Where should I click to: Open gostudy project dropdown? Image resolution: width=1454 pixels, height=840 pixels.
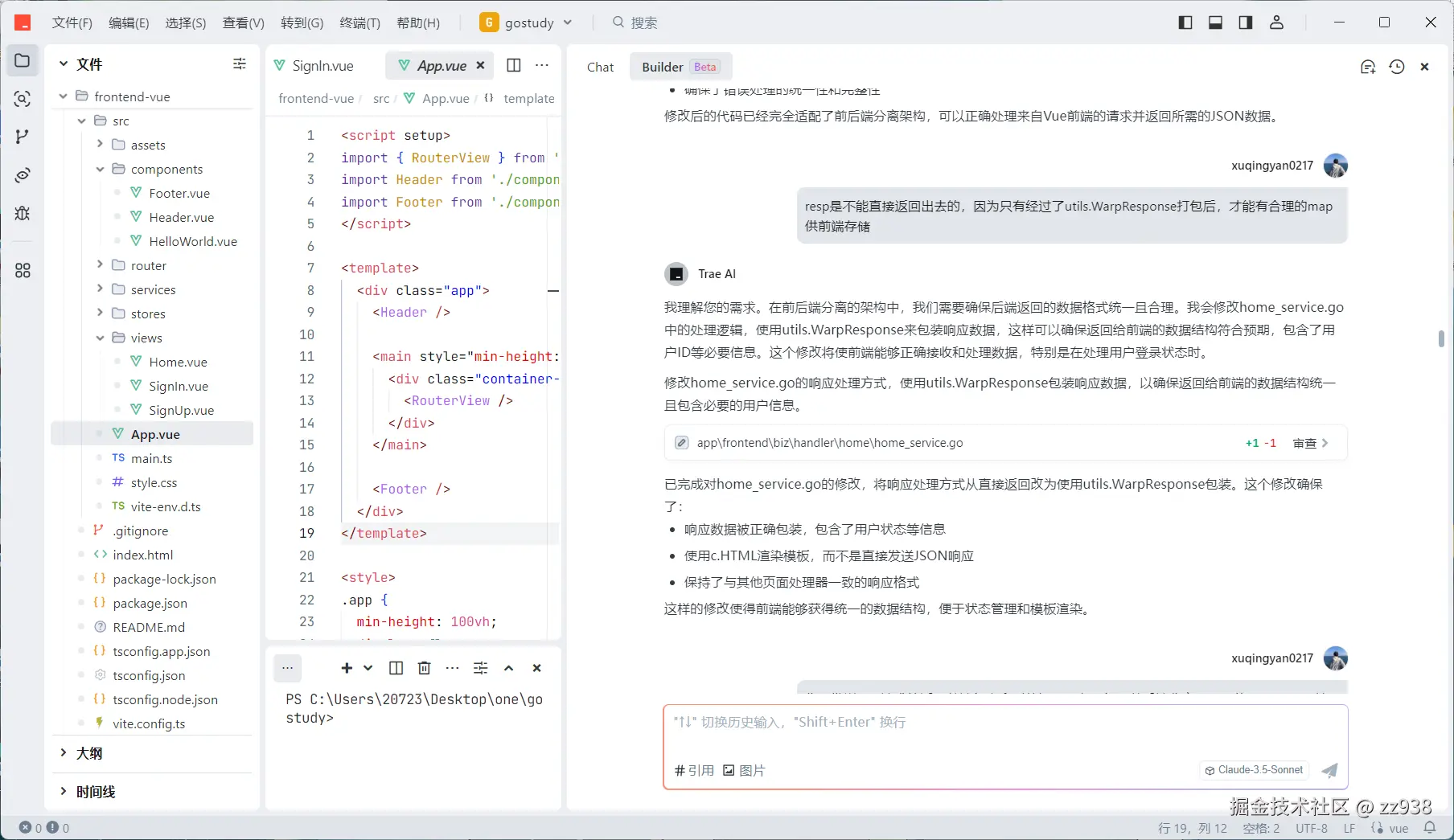coord(526,23)
